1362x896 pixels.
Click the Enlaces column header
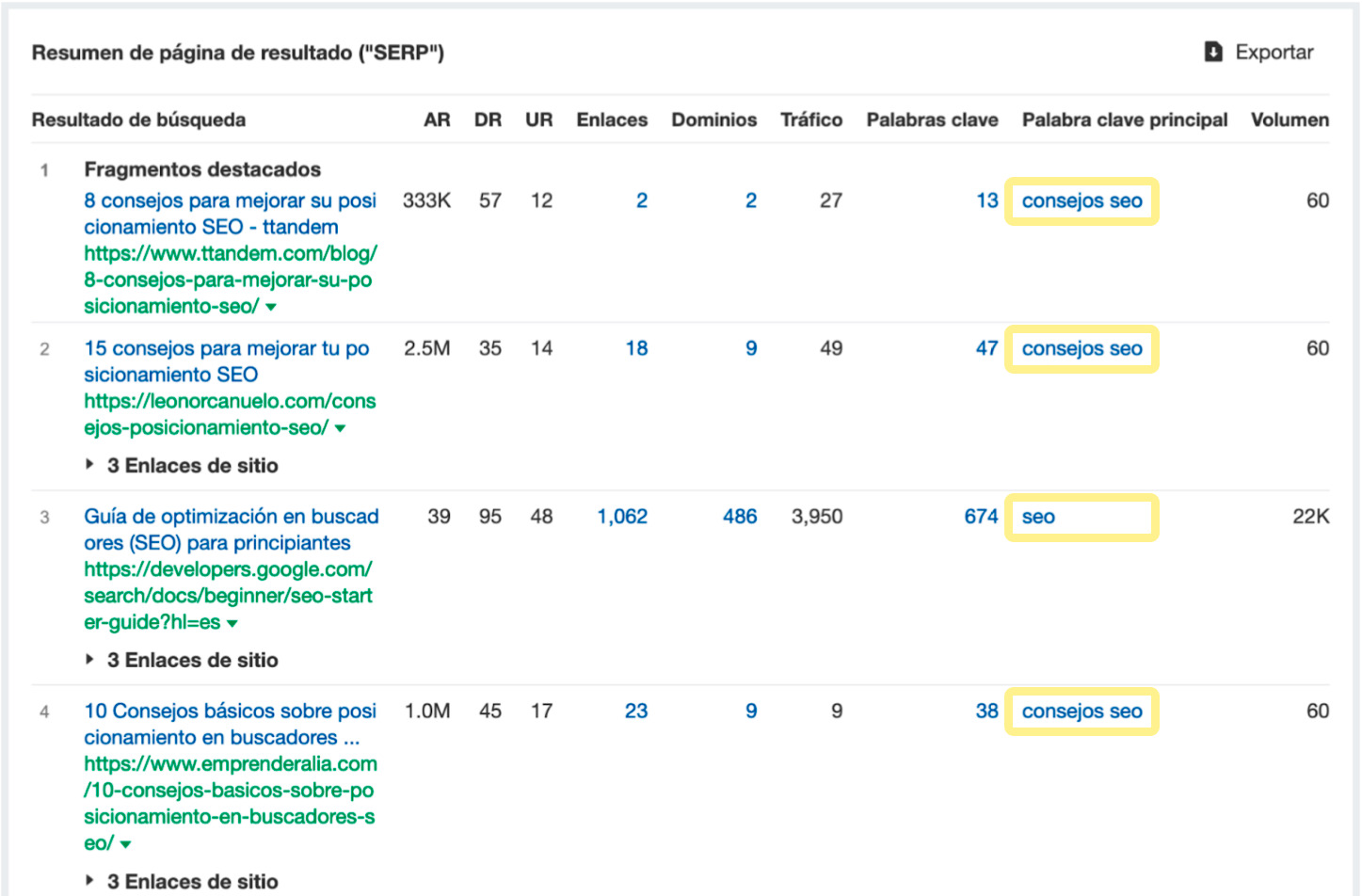(x=612, y=120)
